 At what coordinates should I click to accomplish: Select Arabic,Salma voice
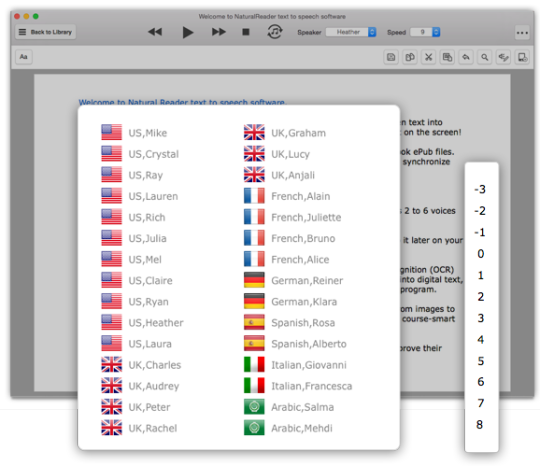tap(289, 407)
